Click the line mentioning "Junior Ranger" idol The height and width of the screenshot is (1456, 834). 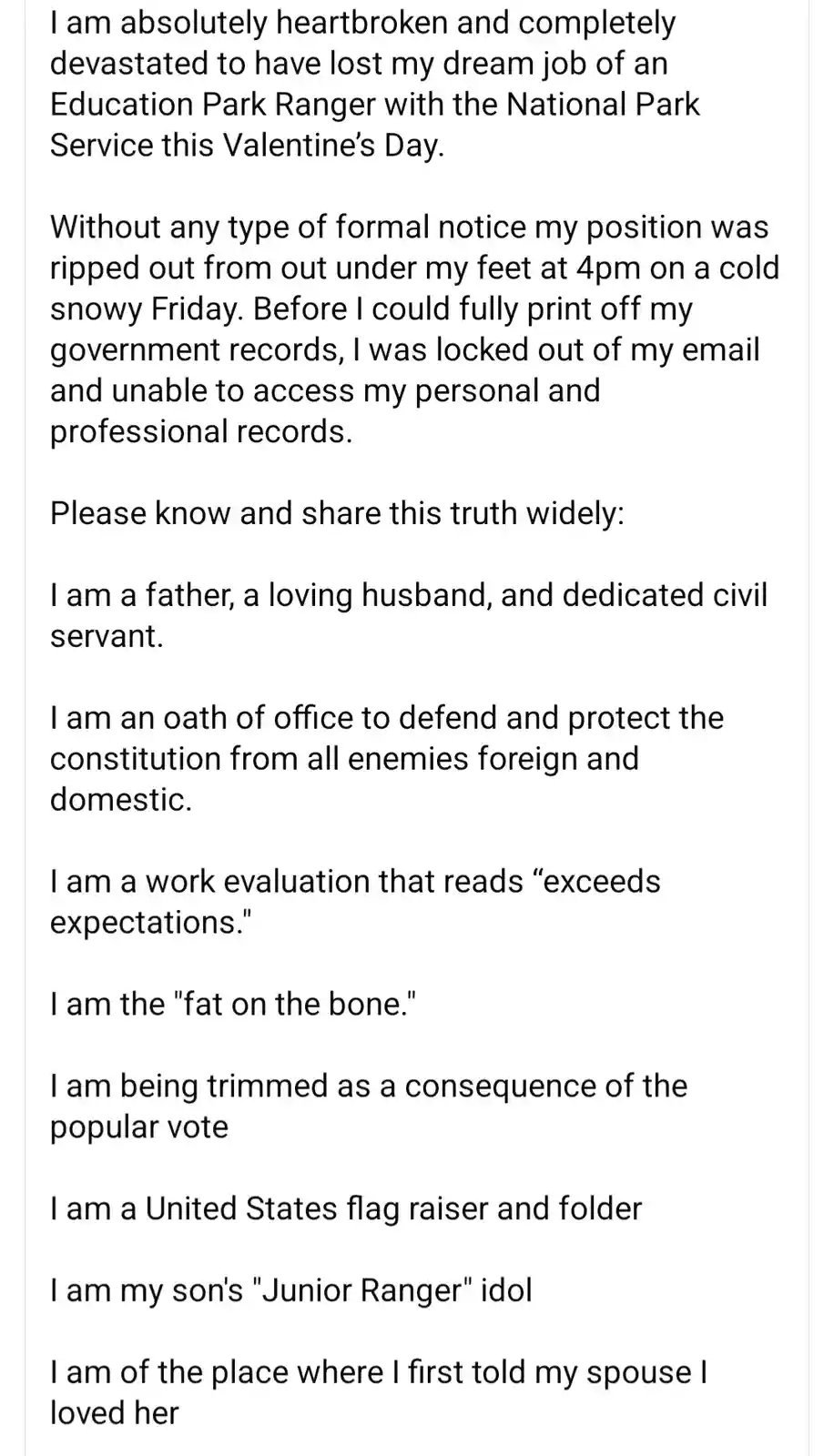tap(290, 1290)
